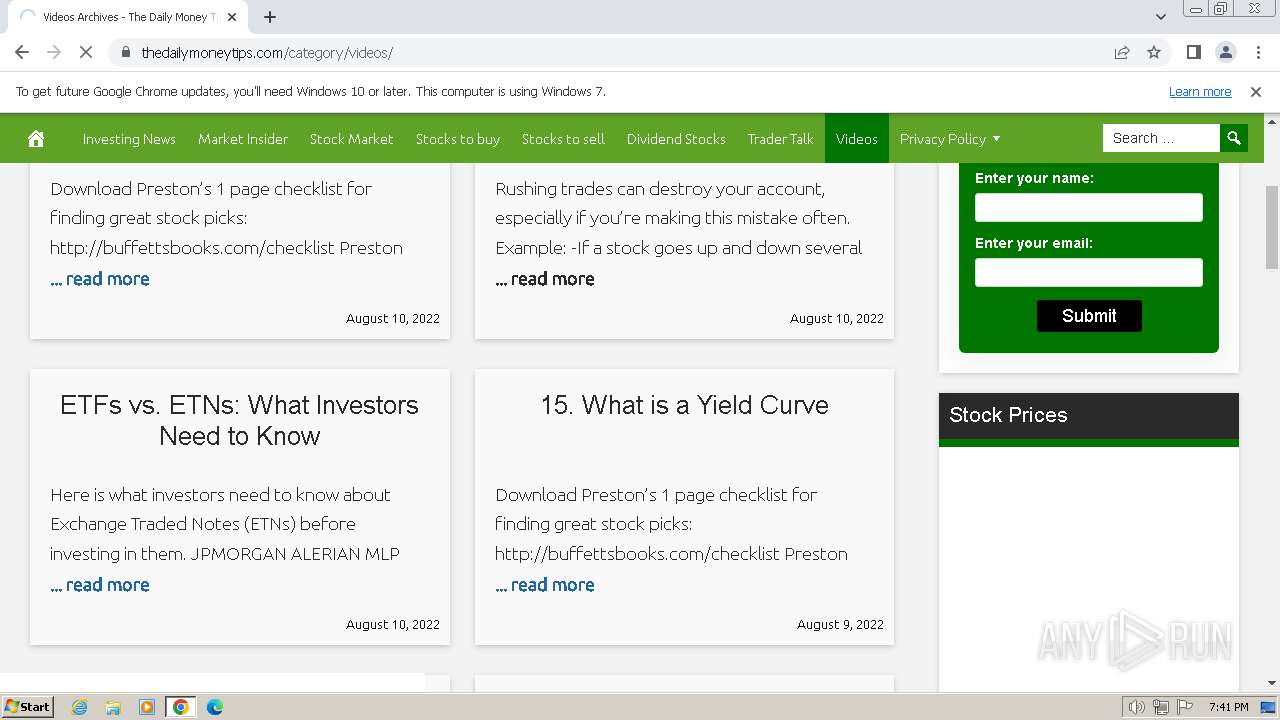1280x720 pixels.
Task: Open Internet Explorer from the taskbar
Action: point(79,707)
